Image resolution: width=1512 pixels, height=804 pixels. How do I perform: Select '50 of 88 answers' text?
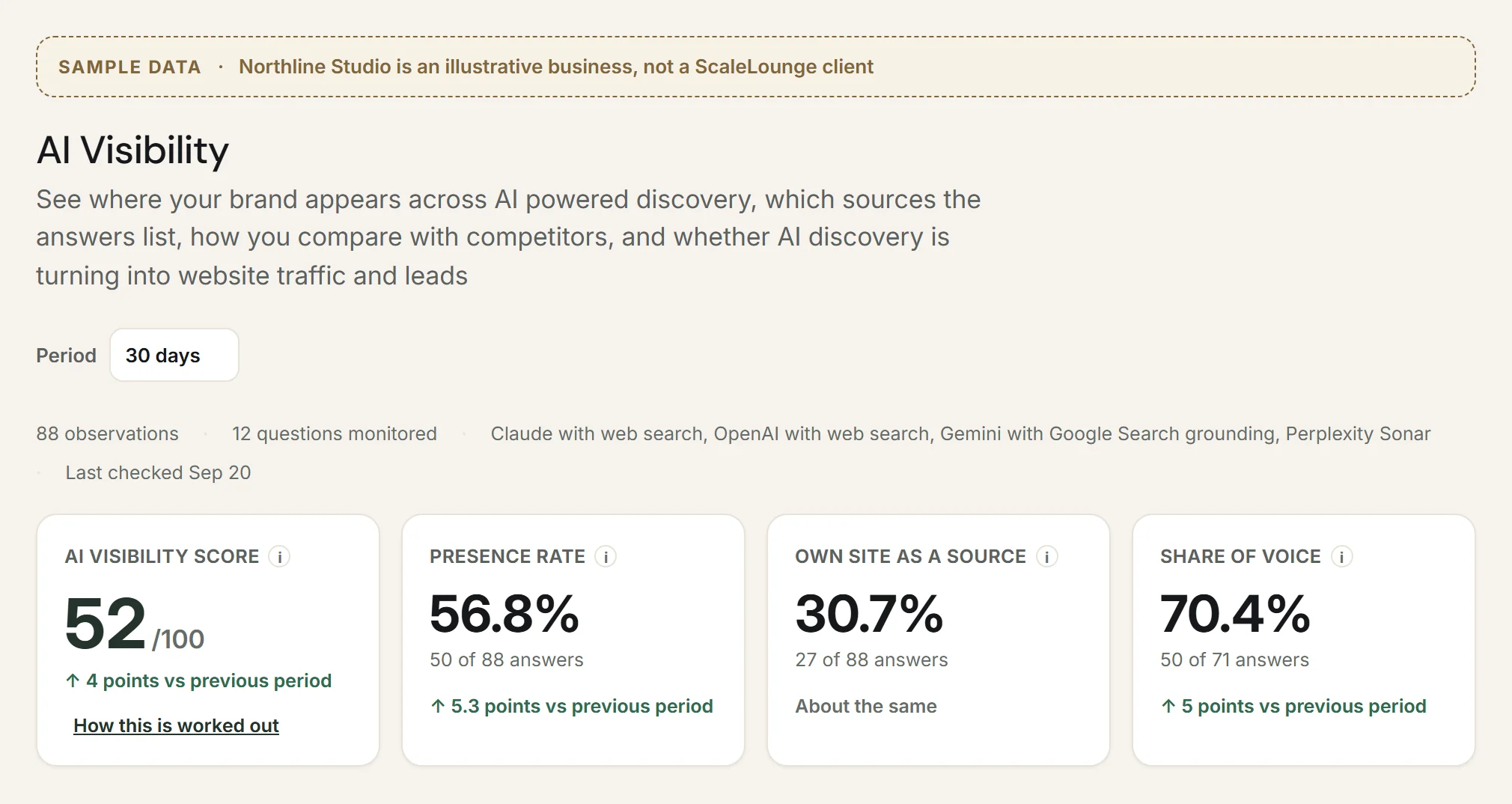coord(507,660)
